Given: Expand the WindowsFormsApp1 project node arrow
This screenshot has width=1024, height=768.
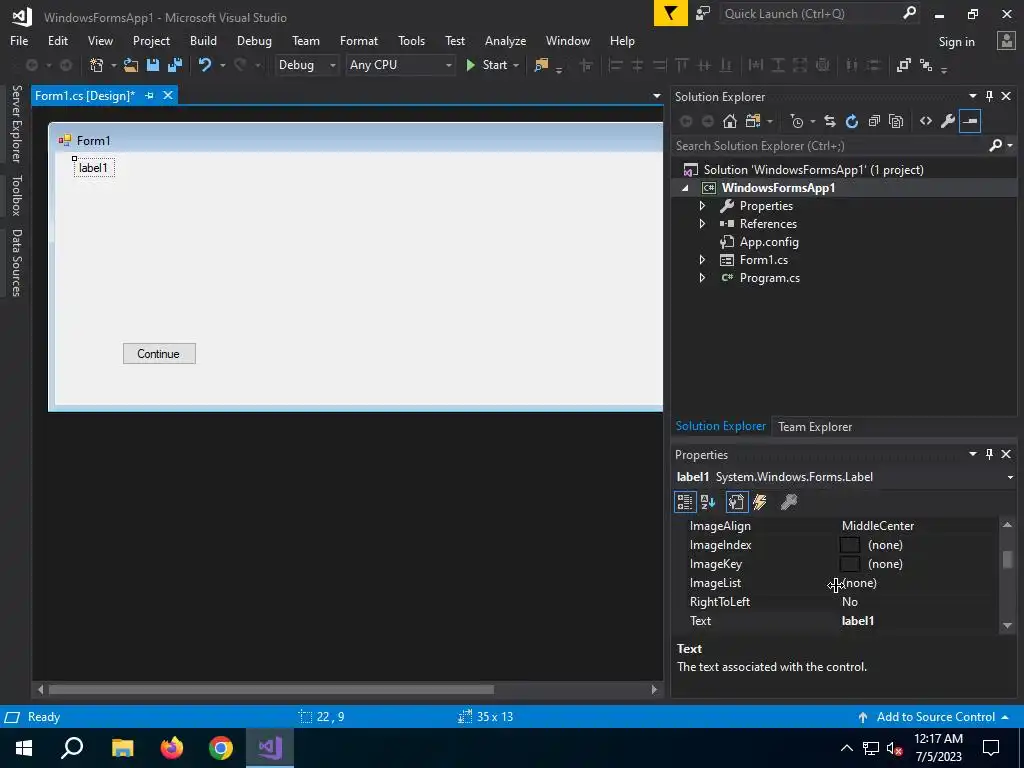Looking at the screenshot, I should pos(684,188).
